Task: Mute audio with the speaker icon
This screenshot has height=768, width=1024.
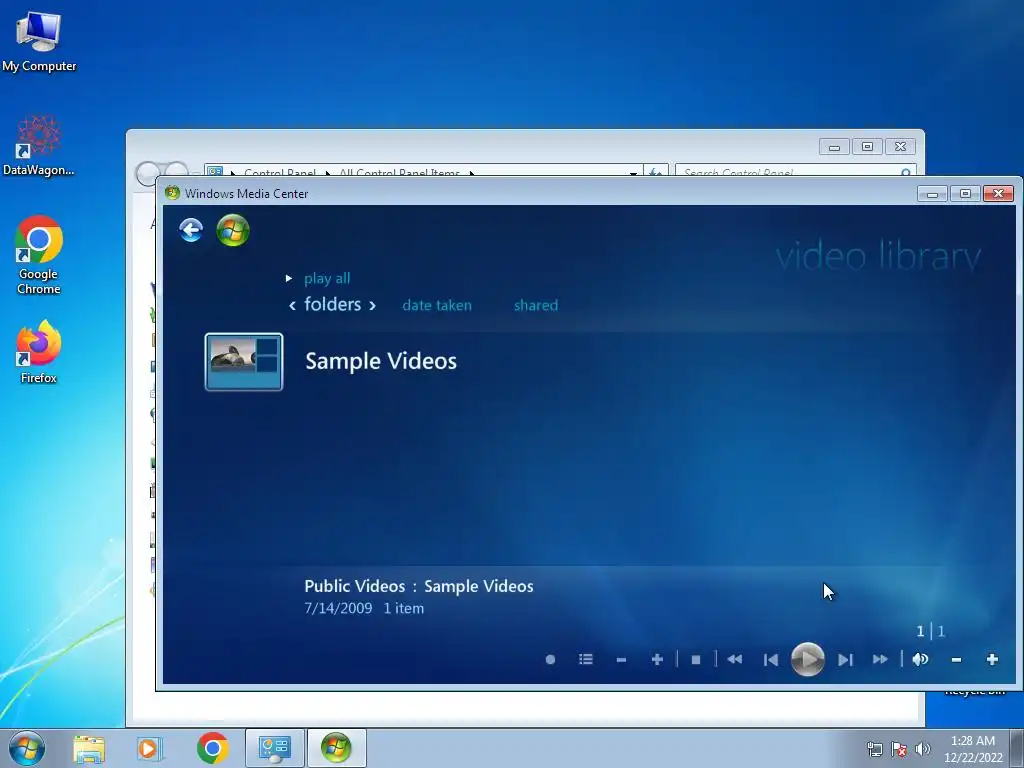Action: [920, 660]
